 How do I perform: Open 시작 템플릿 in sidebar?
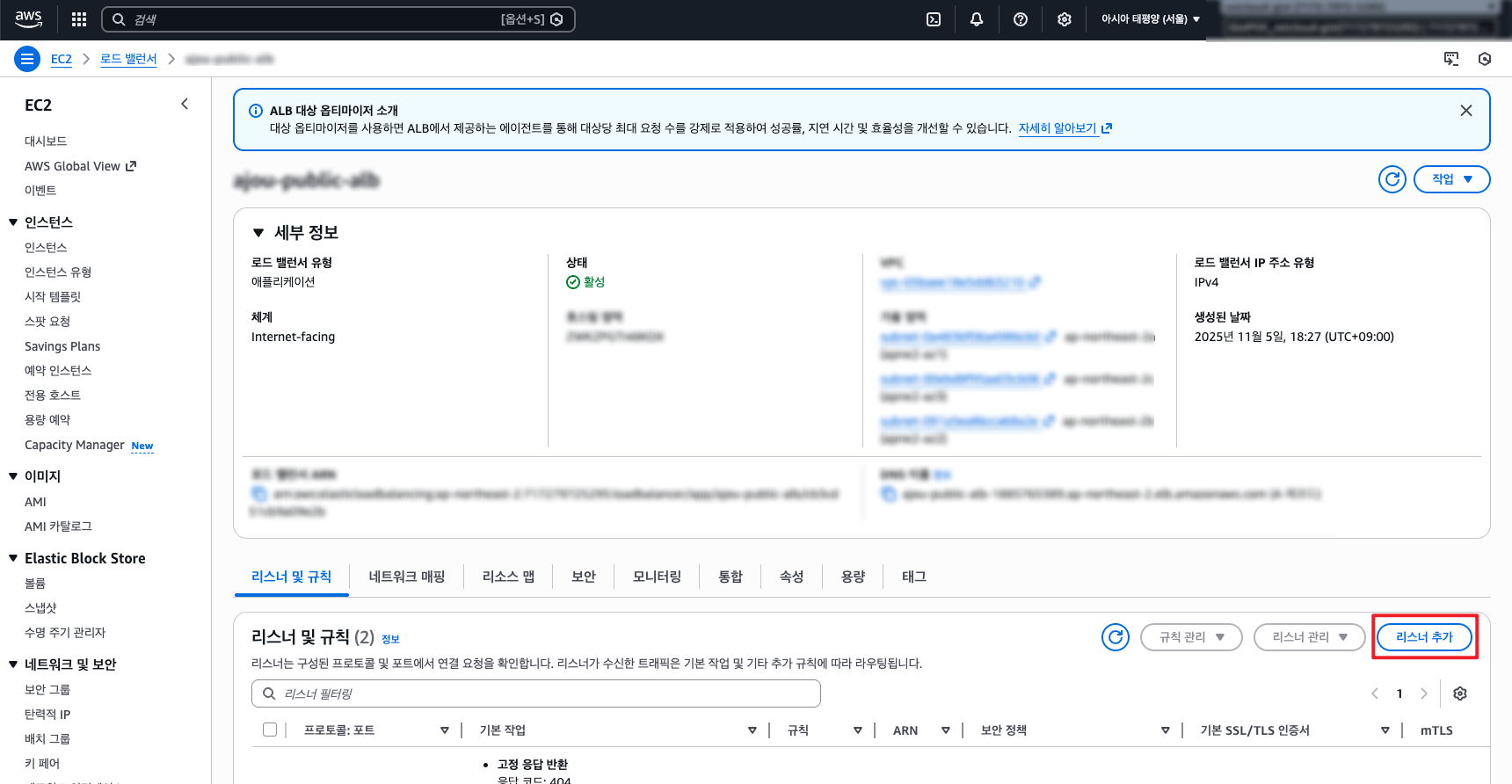(53, 297)
